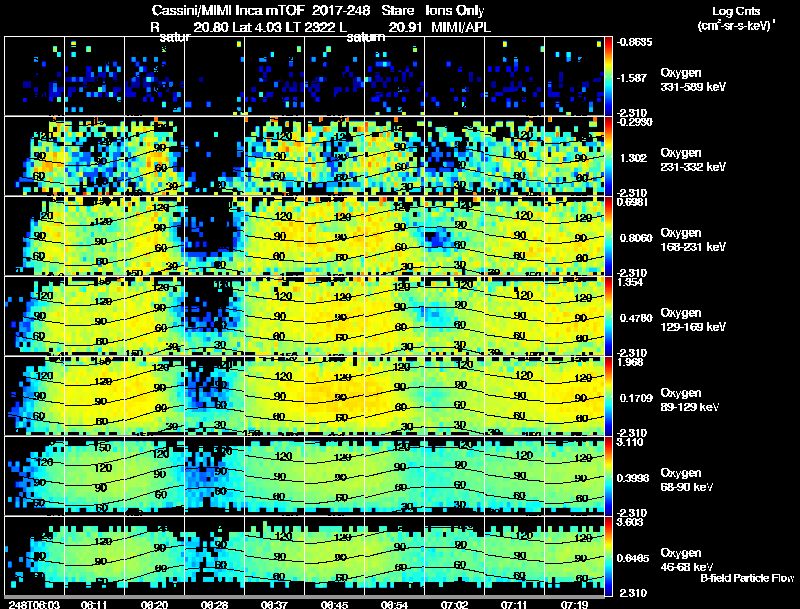Select the 06:03 panel in the 46-68 keV row
Screen dimensions: 800x609
coord(34,556)
